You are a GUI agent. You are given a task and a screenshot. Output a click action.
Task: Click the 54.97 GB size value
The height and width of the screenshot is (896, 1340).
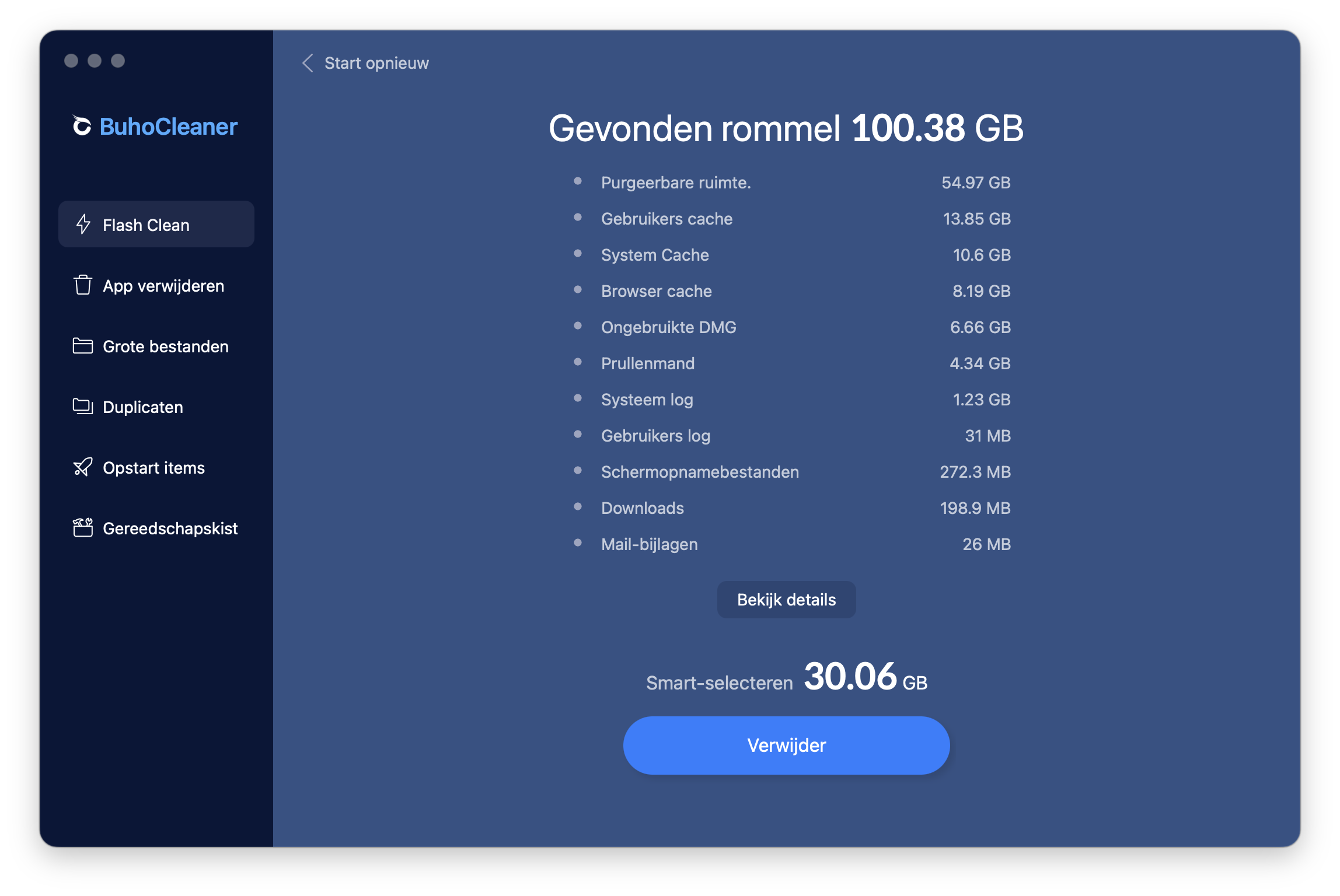tap(976, 183)
